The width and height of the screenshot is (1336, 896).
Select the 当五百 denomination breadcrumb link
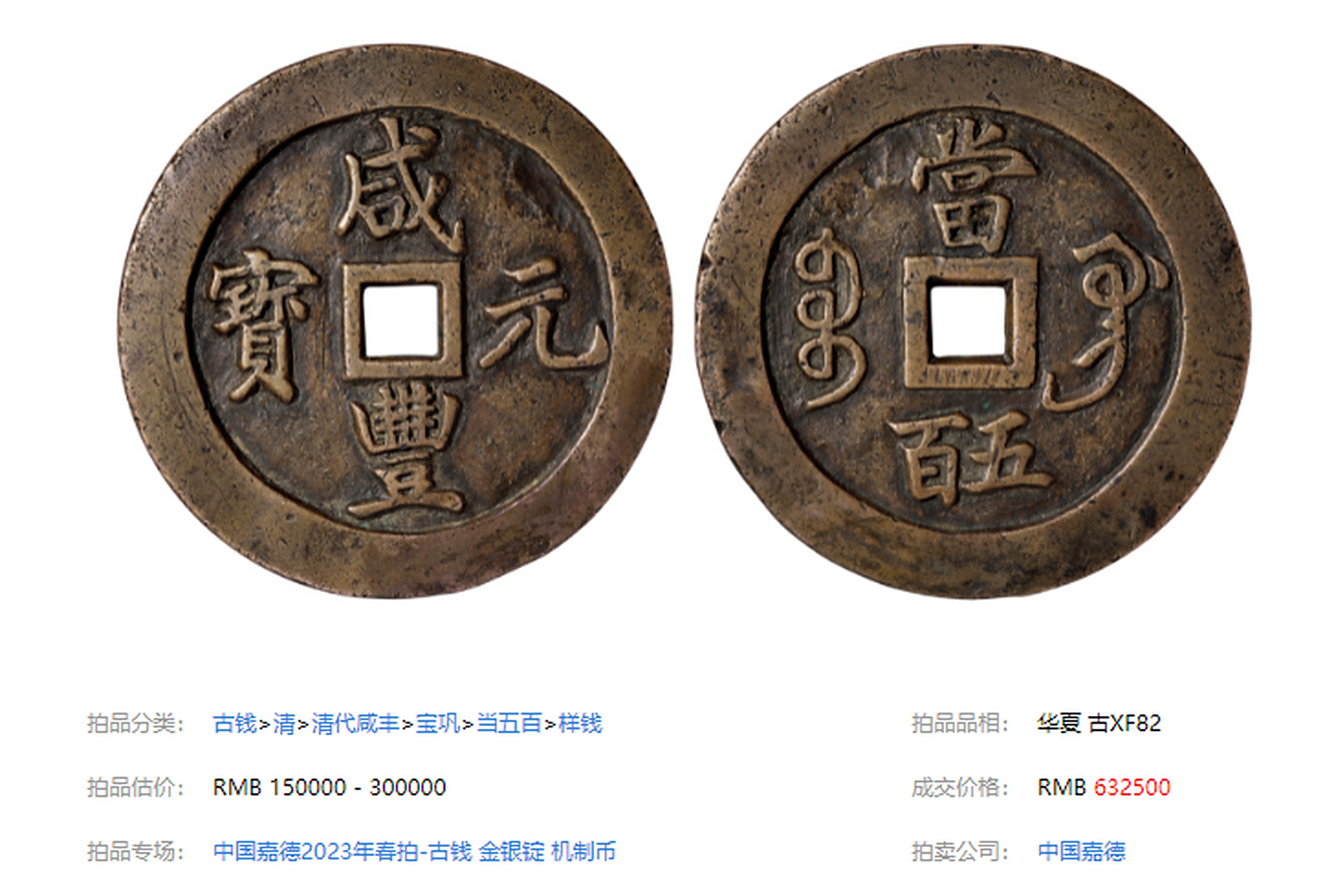(x=509, y=723)
